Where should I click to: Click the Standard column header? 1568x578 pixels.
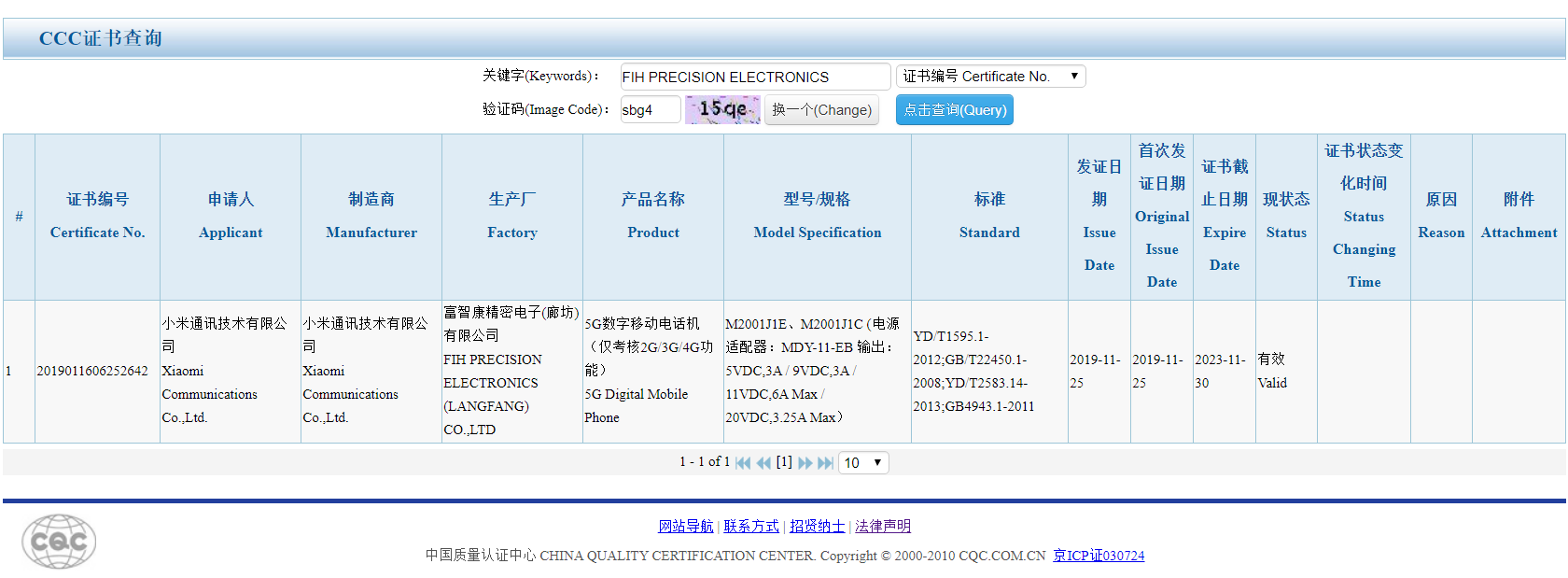click(989, 217)
